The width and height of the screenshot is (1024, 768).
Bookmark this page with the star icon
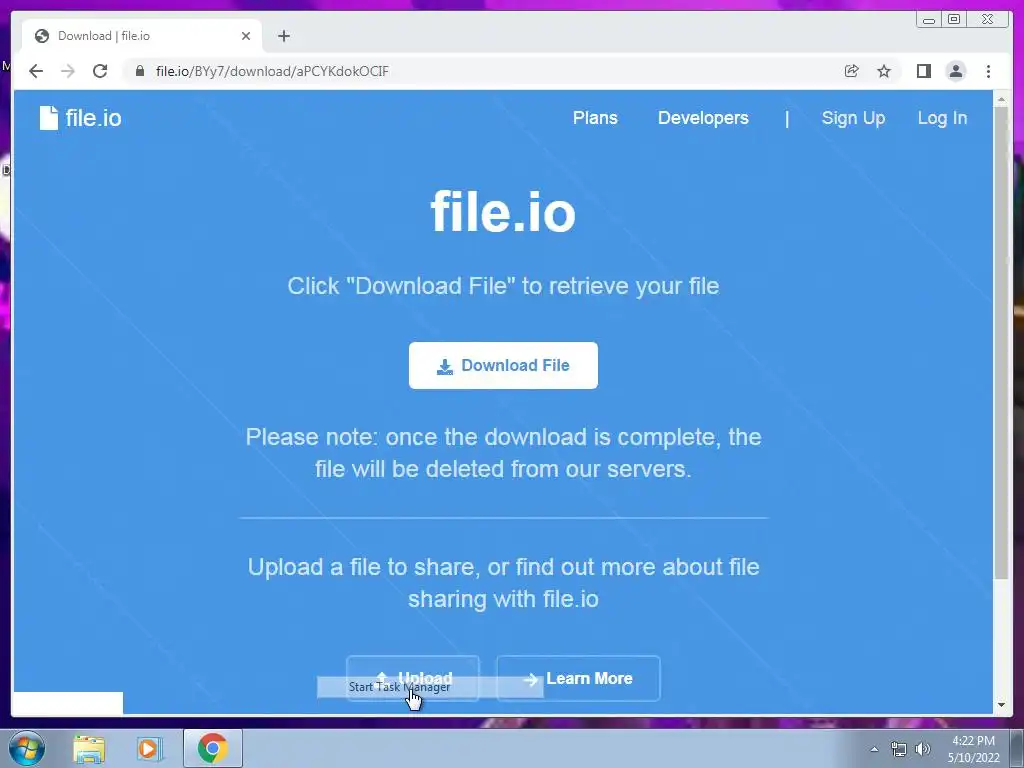coord(884,71)
